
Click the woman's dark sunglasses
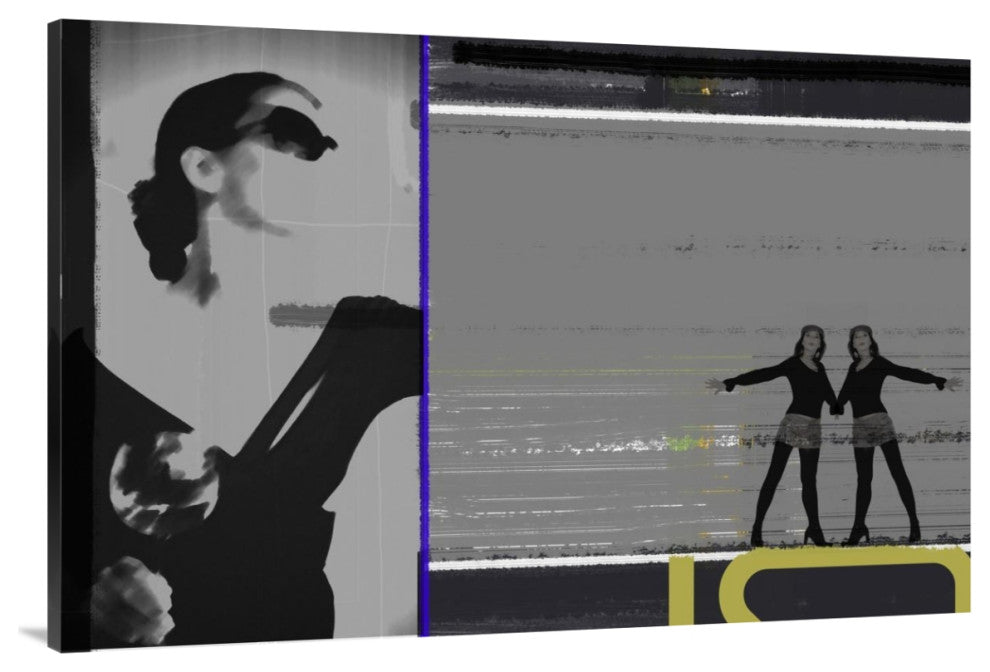pyautogui.click(x=300, y=130)
